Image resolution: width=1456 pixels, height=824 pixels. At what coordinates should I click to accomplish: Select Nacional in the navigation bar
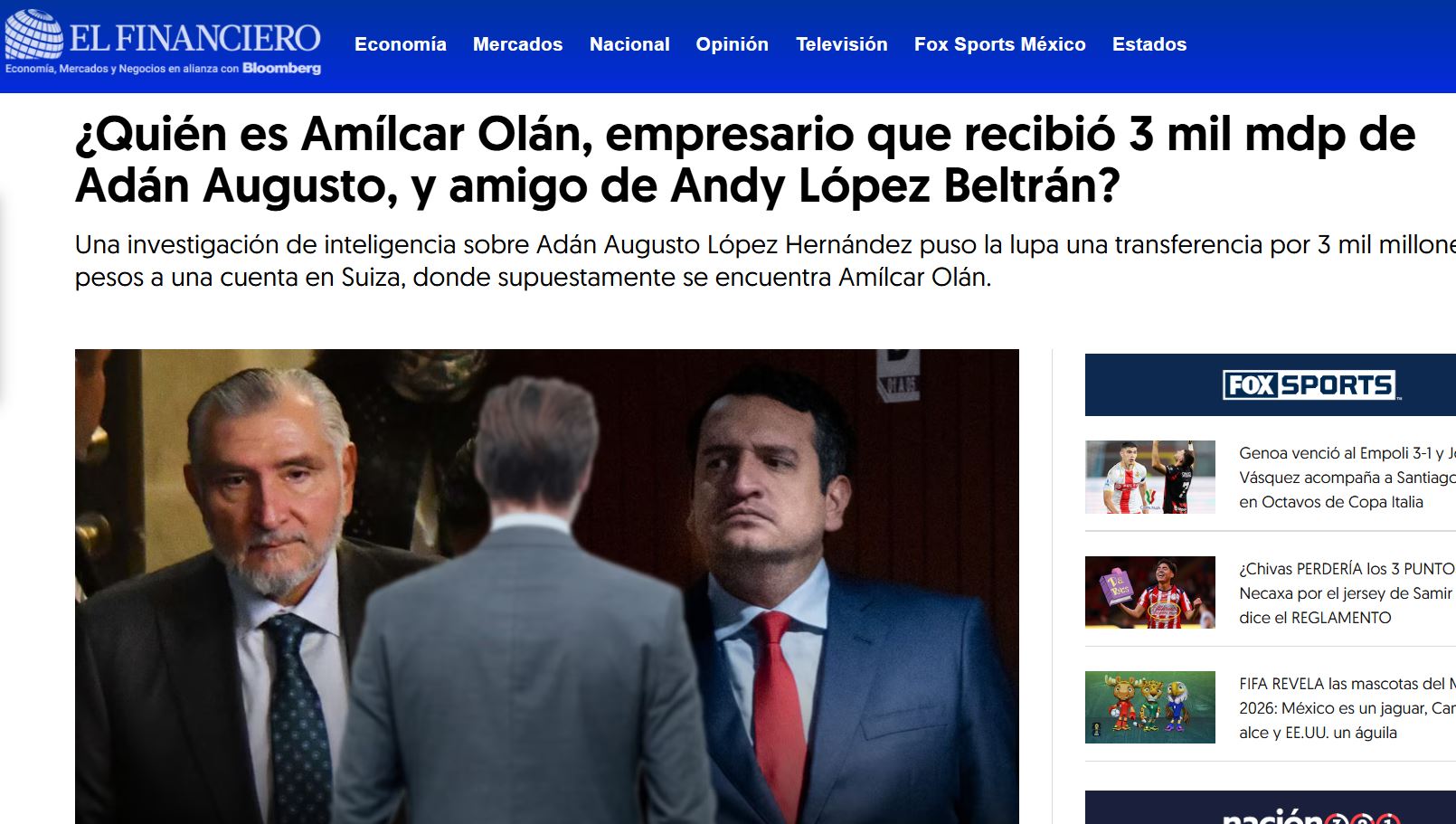pos(629,44)
